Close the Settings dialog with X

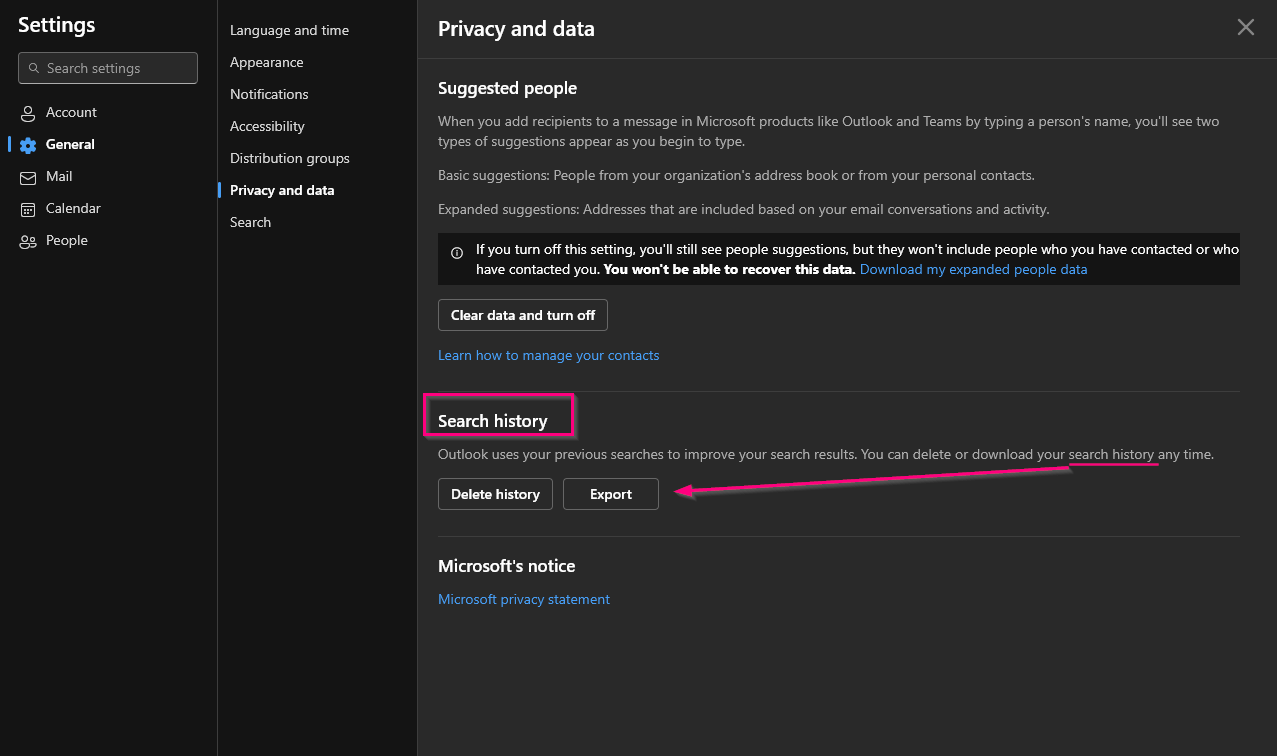pyautogui.click(x=1245, y=28)
